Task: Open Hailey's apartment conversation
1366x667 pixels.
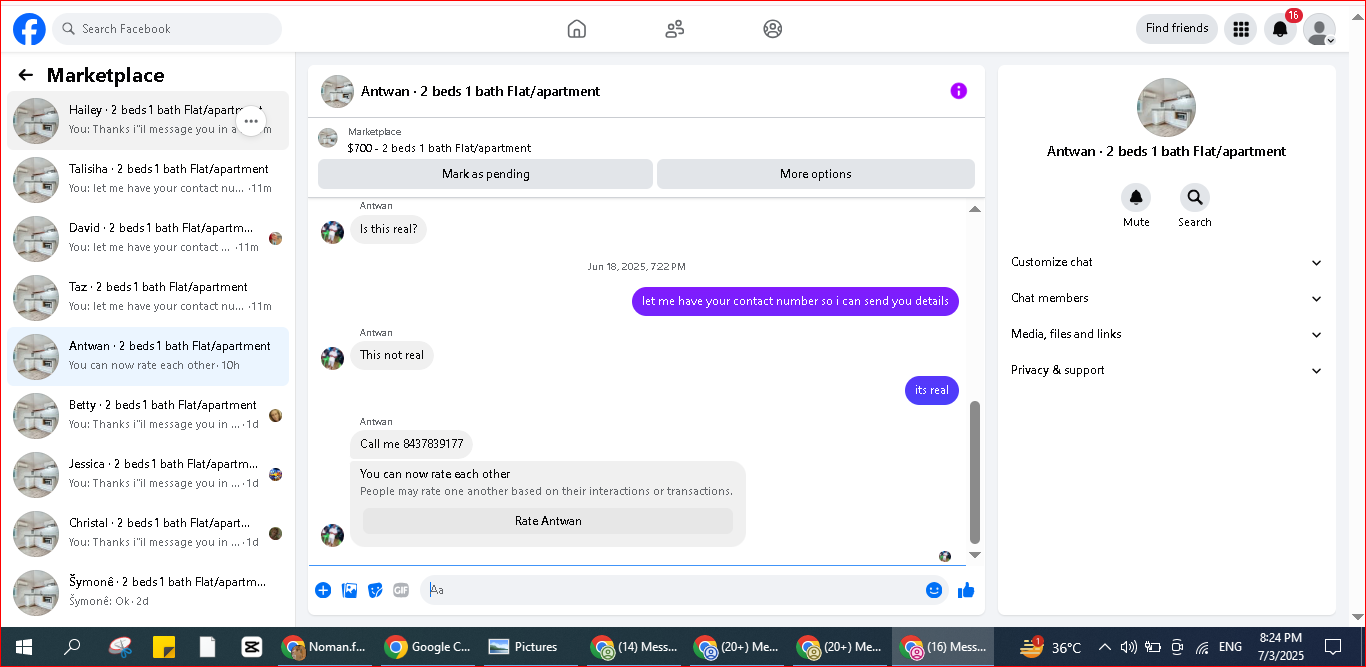Action: pos(148,120)
